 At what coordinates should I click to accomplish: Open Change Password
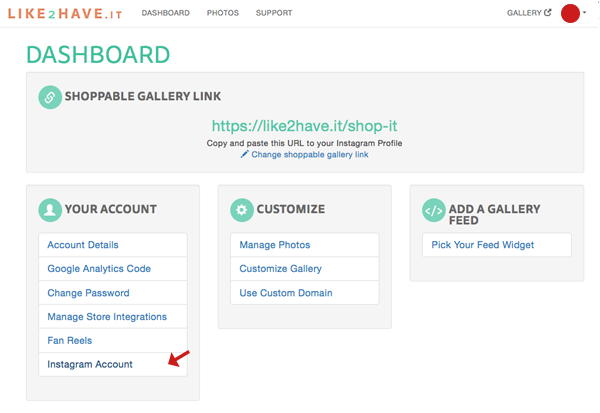click(x=88, y=293)
